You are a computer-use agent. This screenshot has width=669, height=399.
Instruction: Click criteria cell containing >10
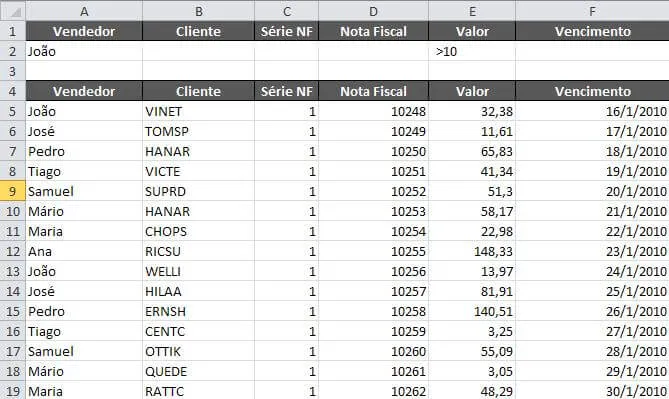point(472,51)
